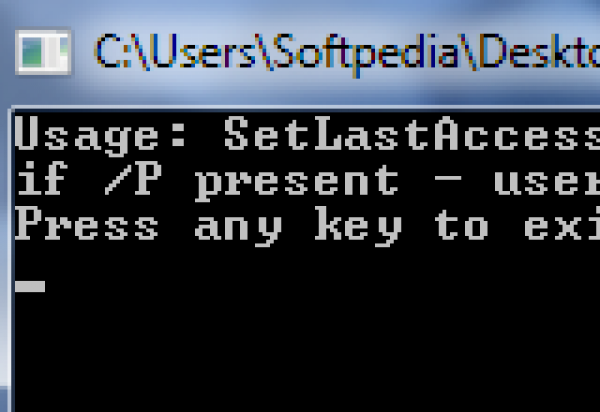Click the word "Press" on the third line
The image size is (600, 412).
(87, 227)
